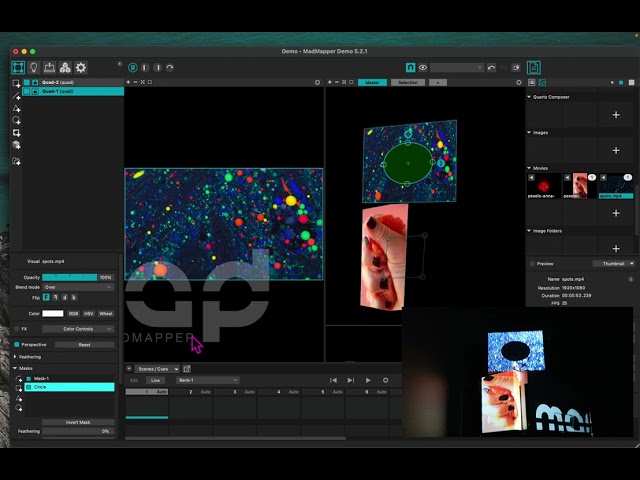Screen dimensions: 640x480
Task: Switch color mode to Wheel
Action: tap(106, 313)
